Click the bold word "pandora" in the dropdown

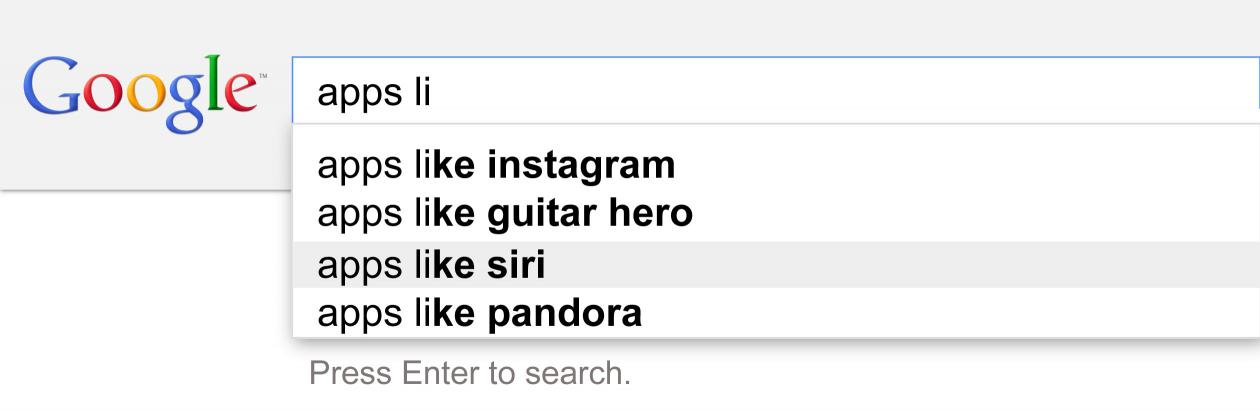coord(565,314)
